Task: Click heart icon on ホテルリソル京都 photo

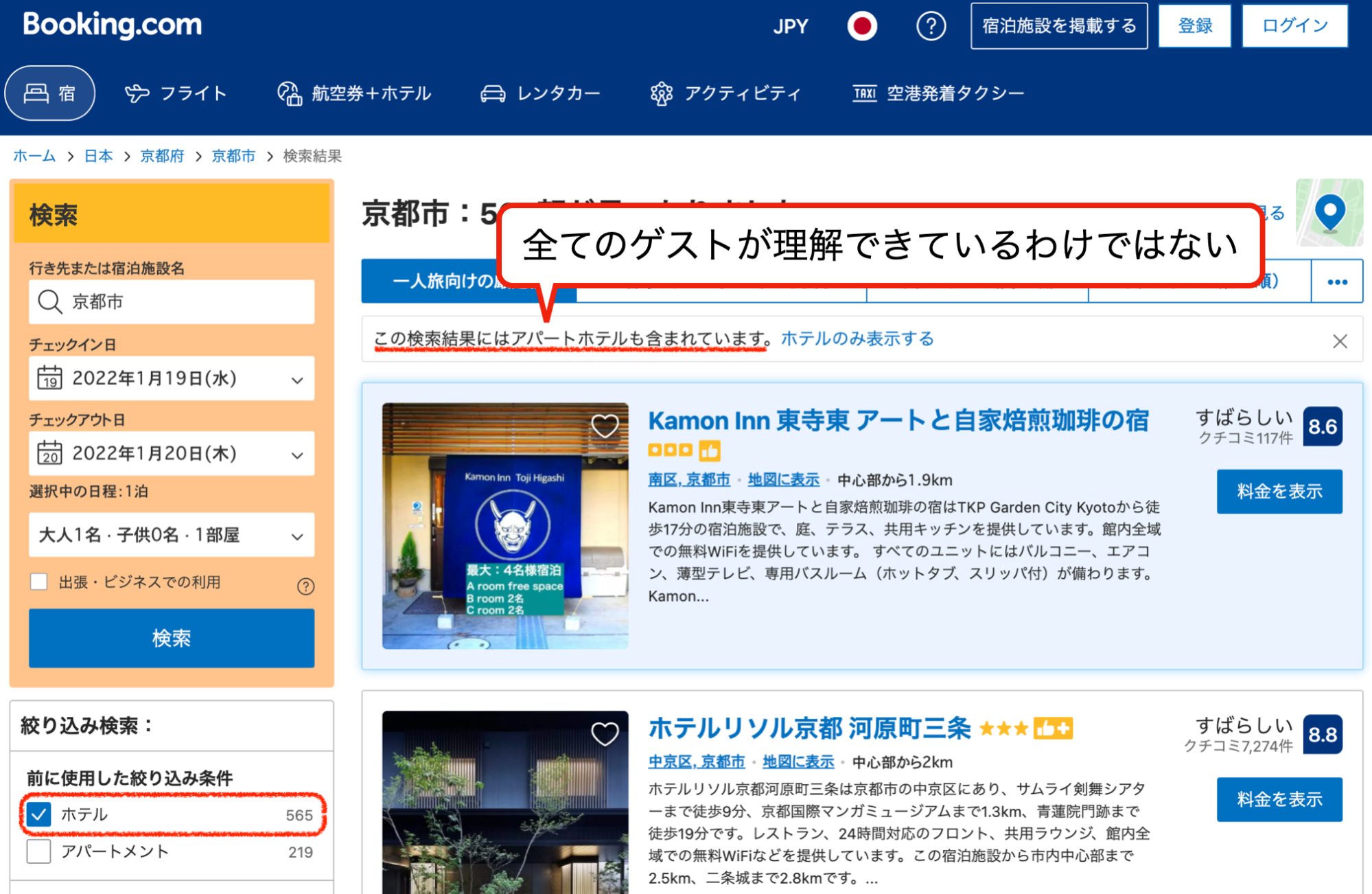Action: tap(605, 734)
